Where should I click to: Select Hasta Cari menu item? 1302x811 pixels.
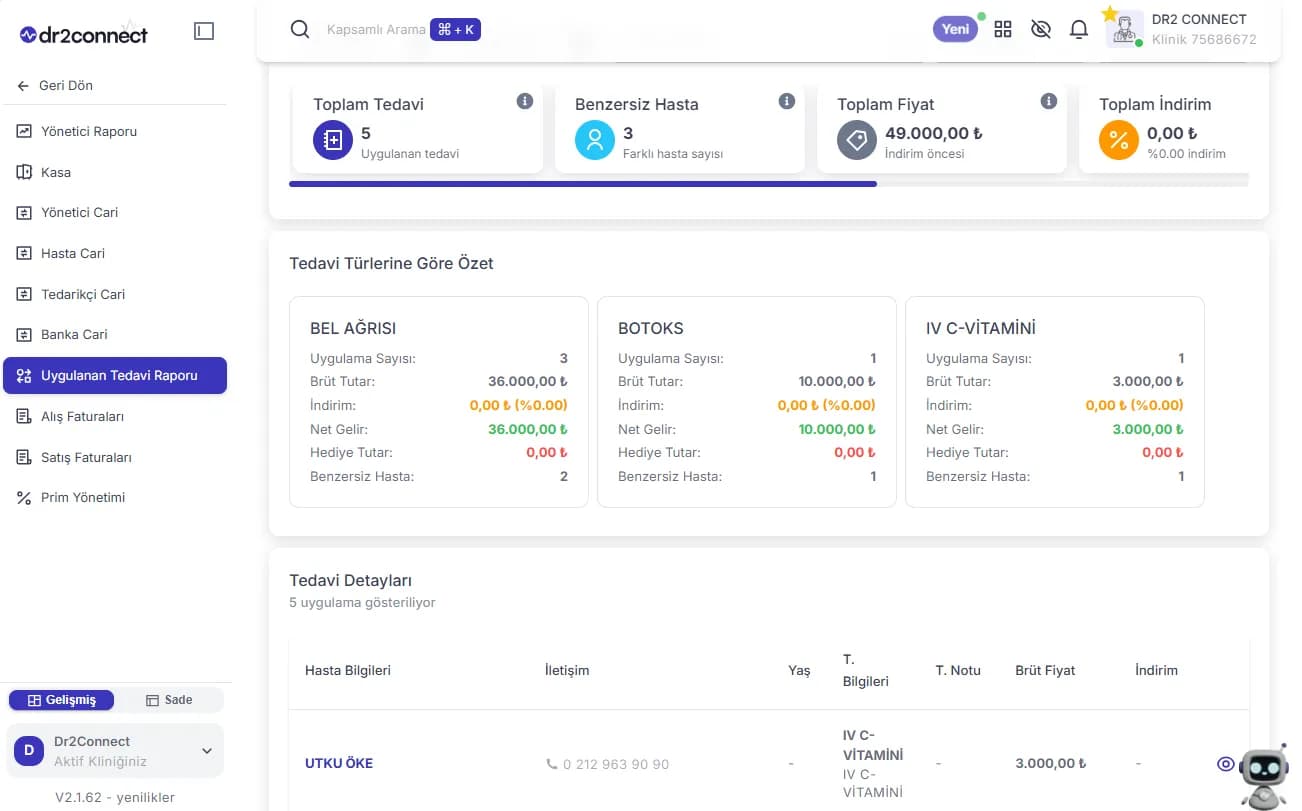coord(115,253)
